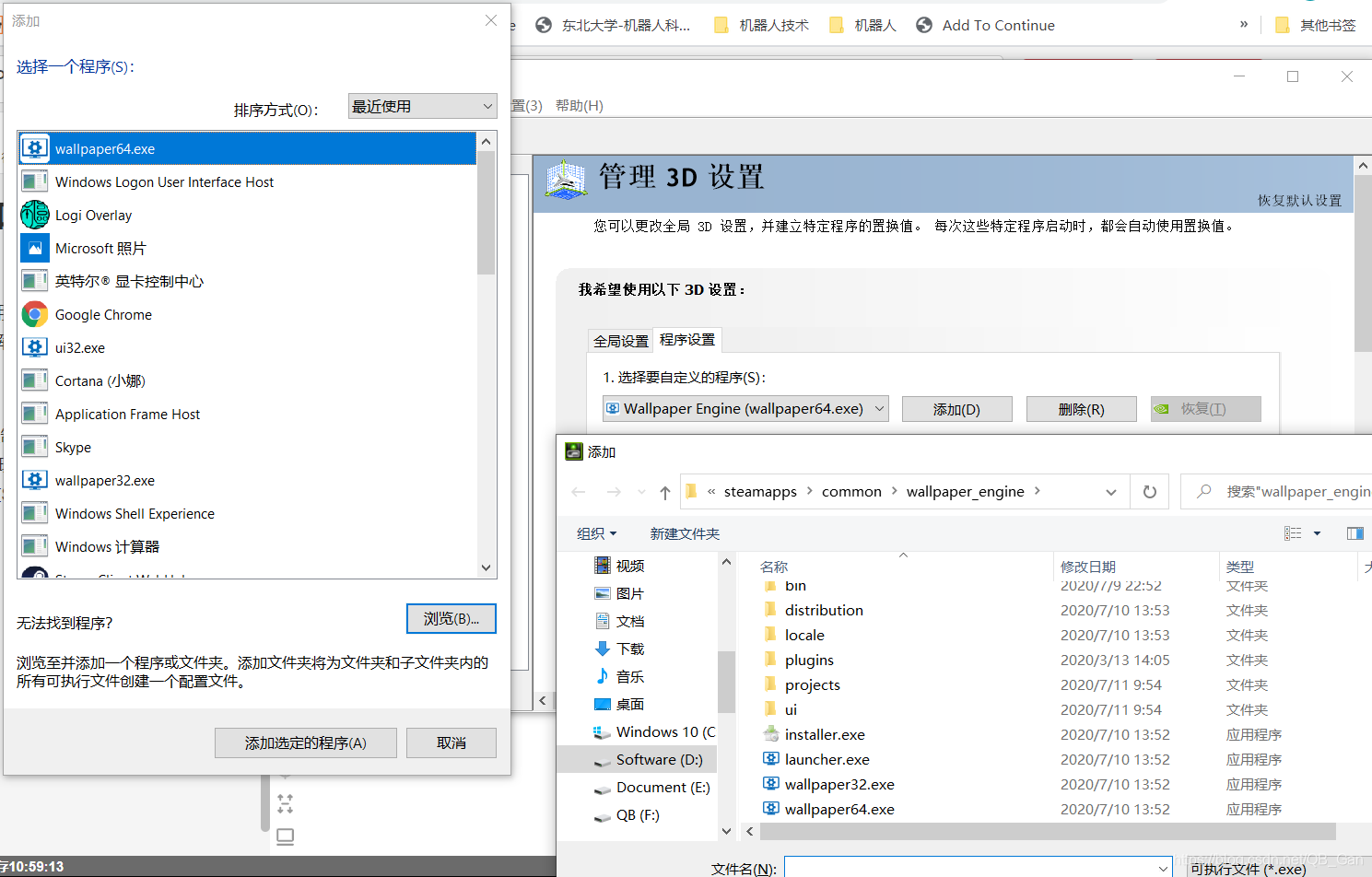
Task: Click the 桌面 folder icon
Action: click(x=603, y=704)
